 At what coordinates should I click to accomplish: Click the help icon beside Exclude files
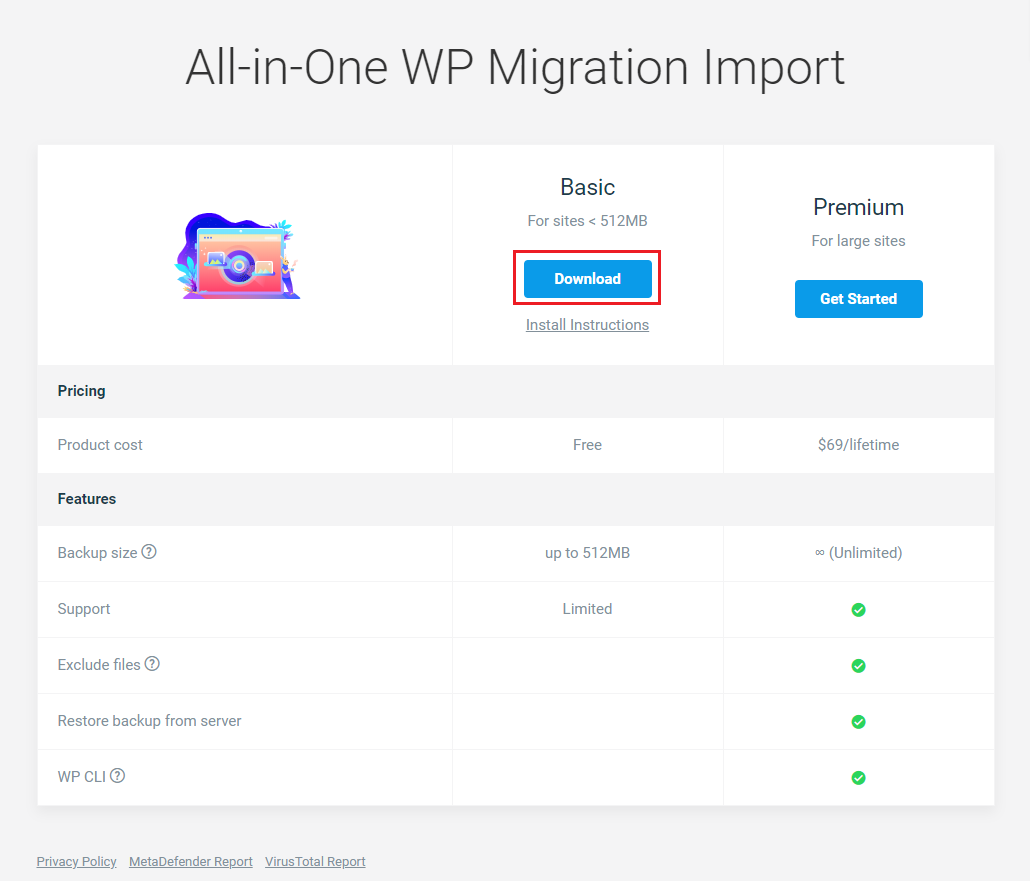152,664
